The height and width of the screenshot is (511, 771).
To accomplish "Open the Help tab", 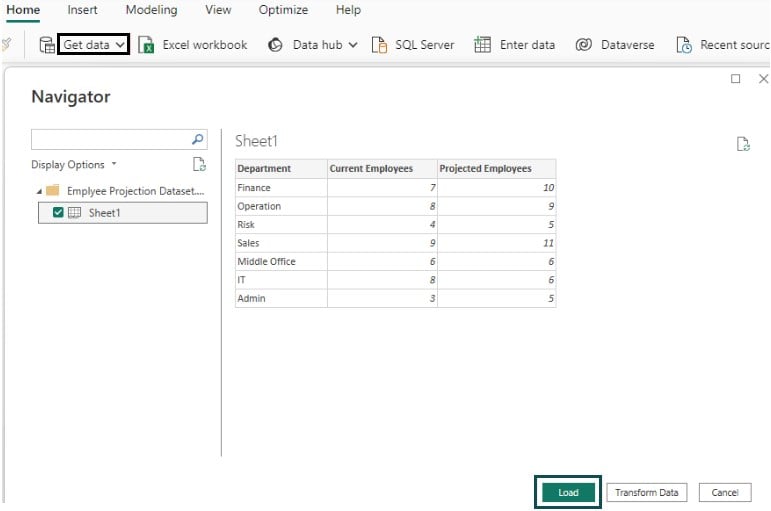I will click(x=348, y=10).
